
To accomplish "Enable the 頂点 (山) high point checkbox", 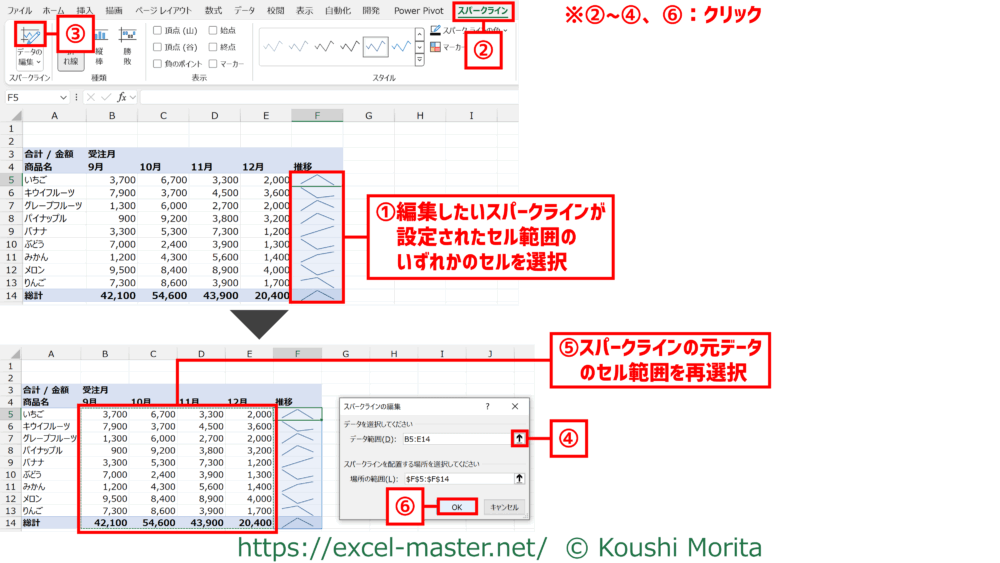I will click(x=158, y=30).
